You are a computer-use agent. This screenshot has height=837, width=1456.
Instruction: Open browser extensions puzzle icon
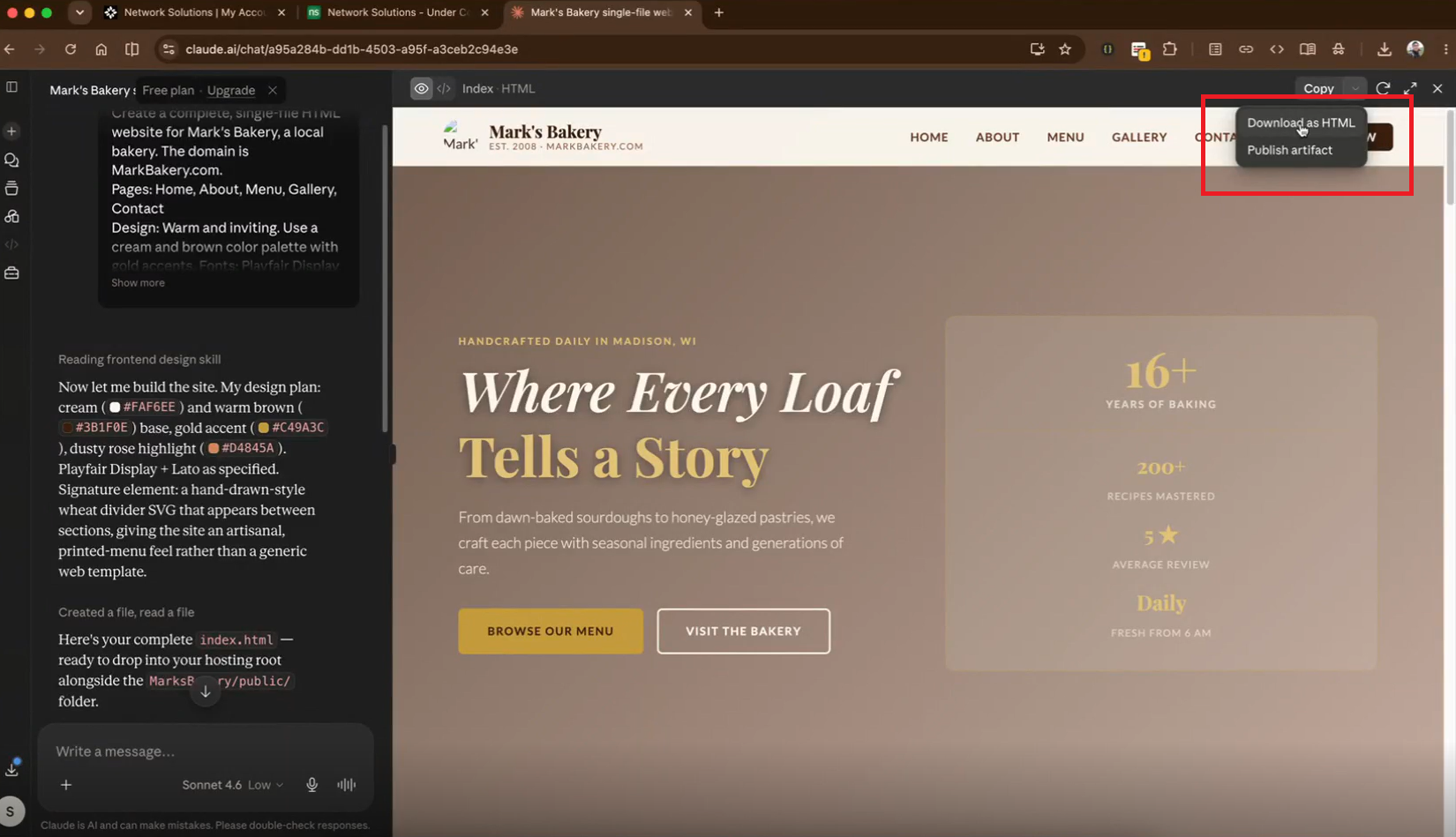click(x=1170, y=49)
